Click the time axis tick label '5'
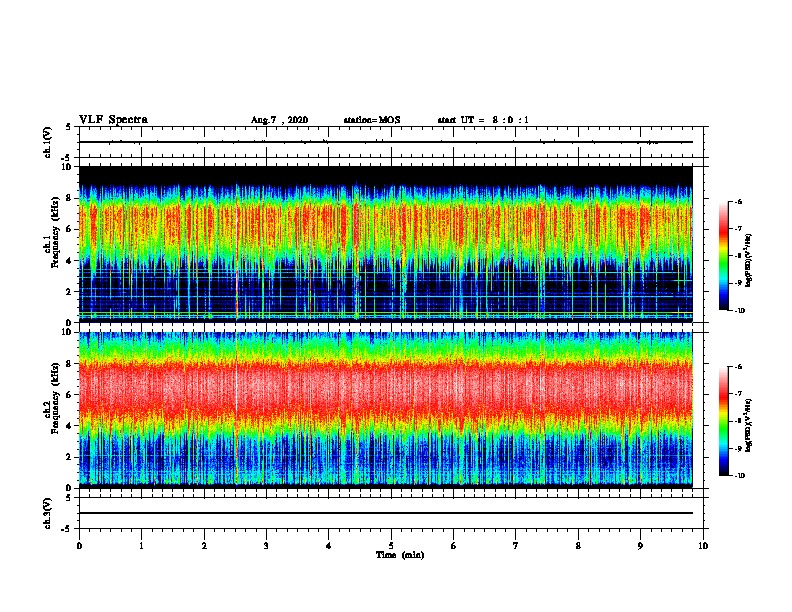 (391, 546)
